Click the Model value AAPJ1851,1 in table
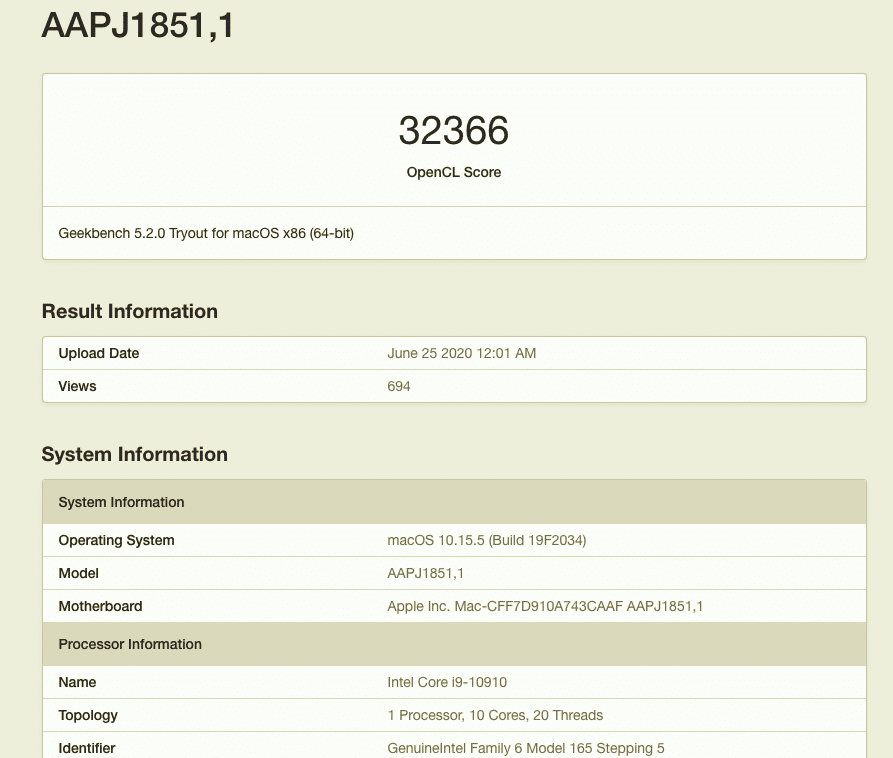Screen dimensions: 893x758 pos(425,573)
